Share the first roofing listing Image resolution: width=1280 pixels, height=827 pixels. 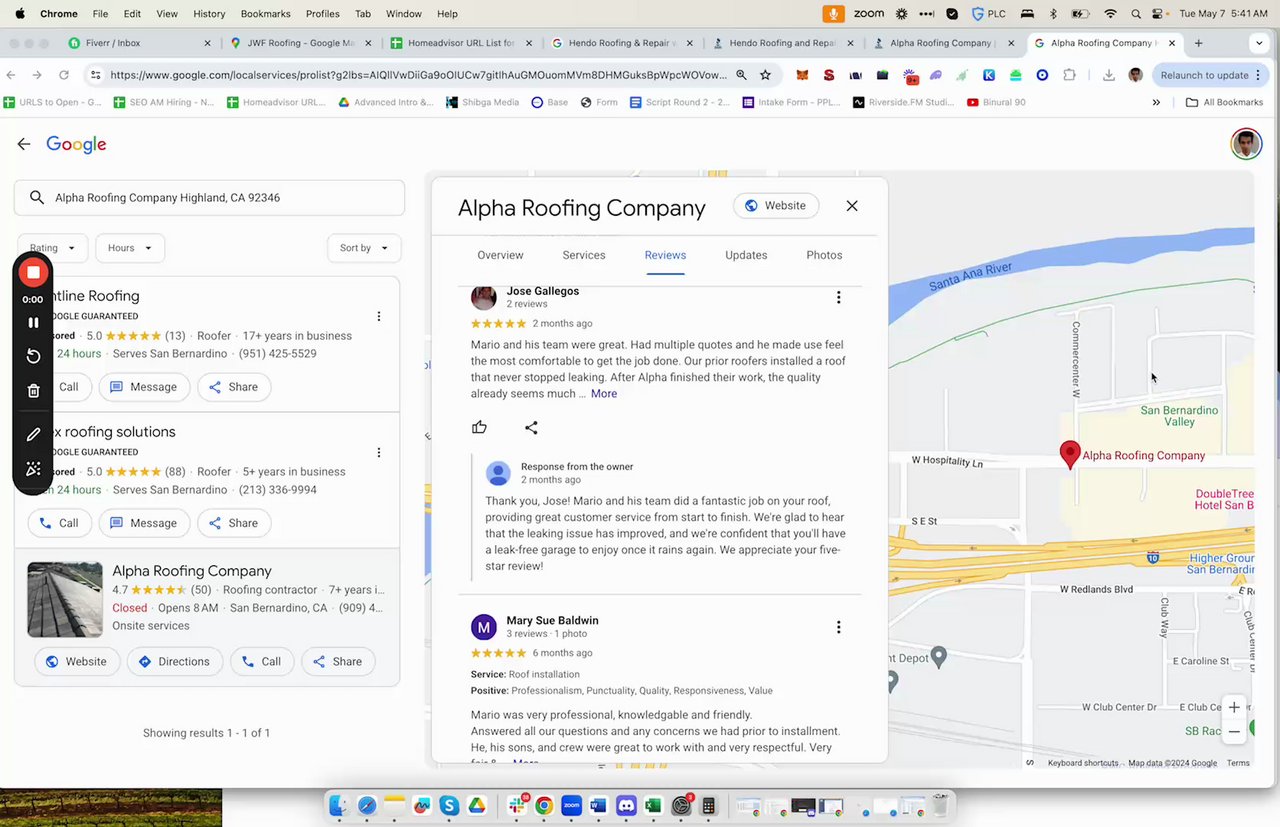234,387
